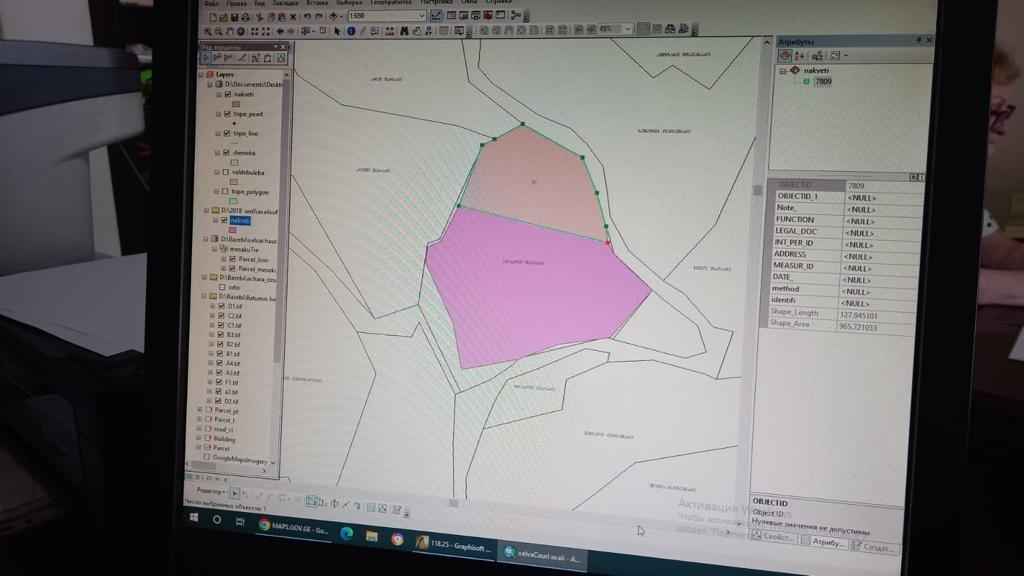Click the first icon in Attributes panel toolbar
This screenshot has height=576, width=1024.
pos(786,56)
